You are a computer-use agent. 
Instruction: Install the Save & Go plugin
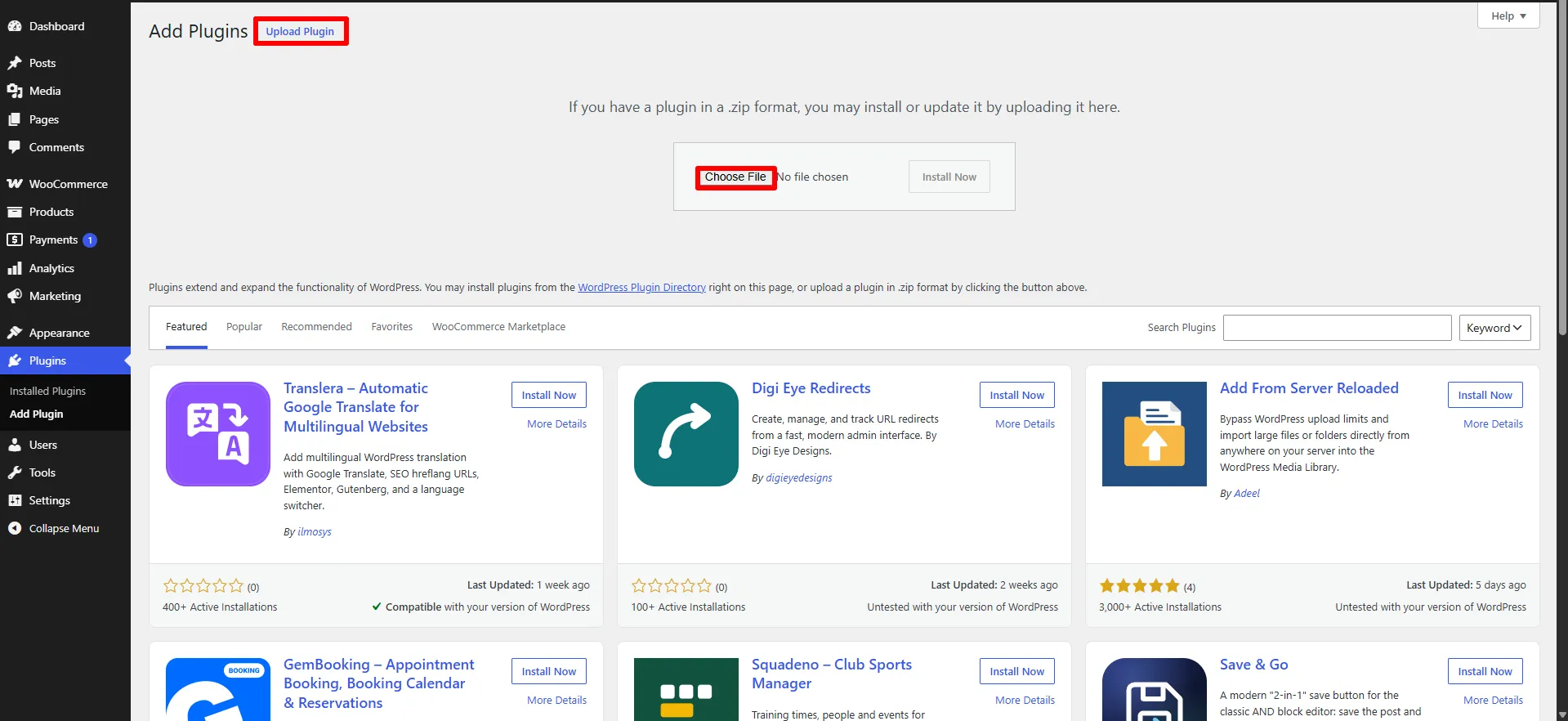click(x=1485, y=671)
